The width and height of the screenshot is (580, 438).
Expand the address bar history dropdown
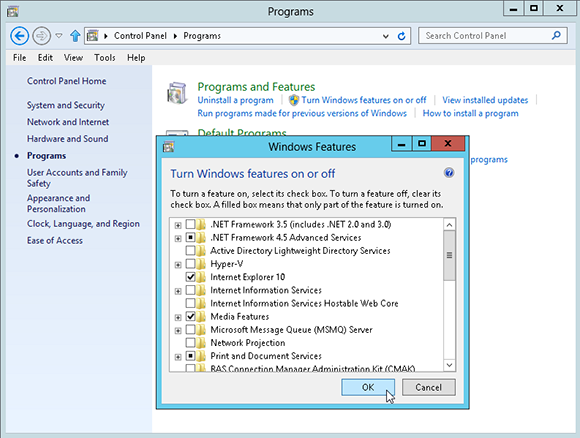[x=386, y=36]
